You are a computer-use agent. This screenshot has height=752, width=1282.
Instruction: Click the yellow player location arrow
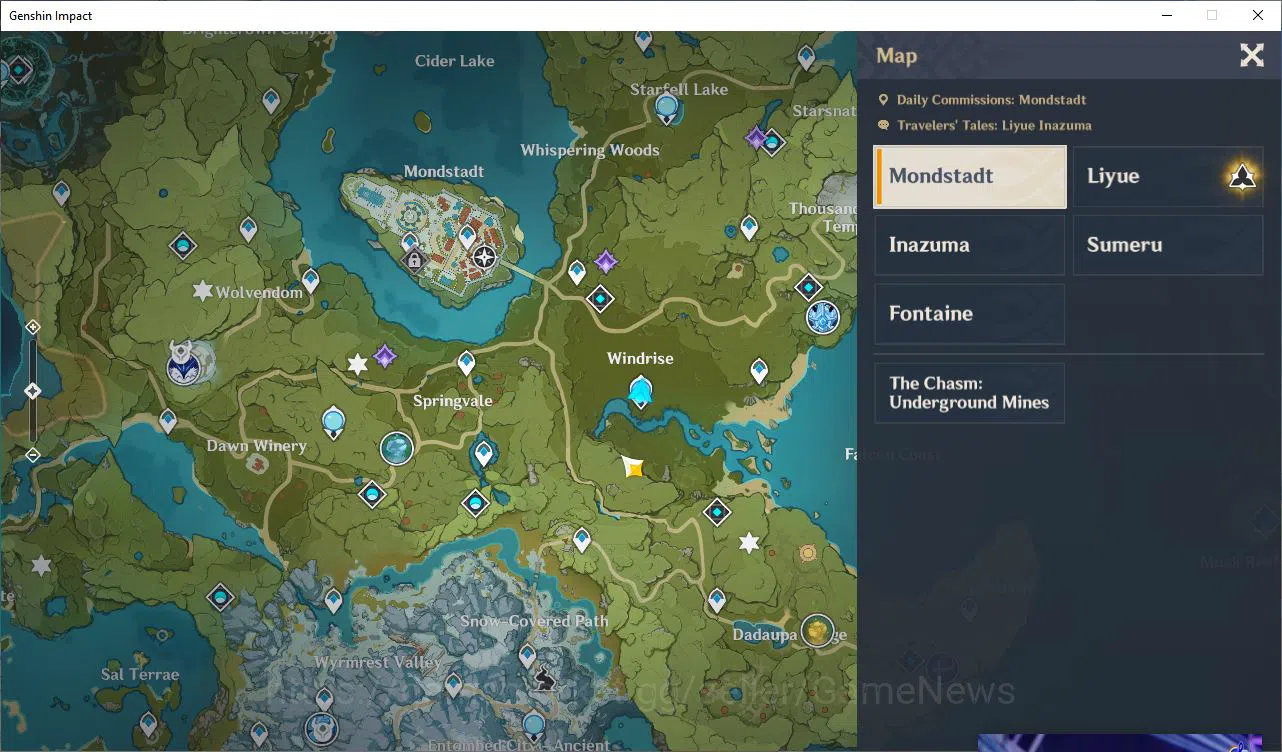pos(633,467)
